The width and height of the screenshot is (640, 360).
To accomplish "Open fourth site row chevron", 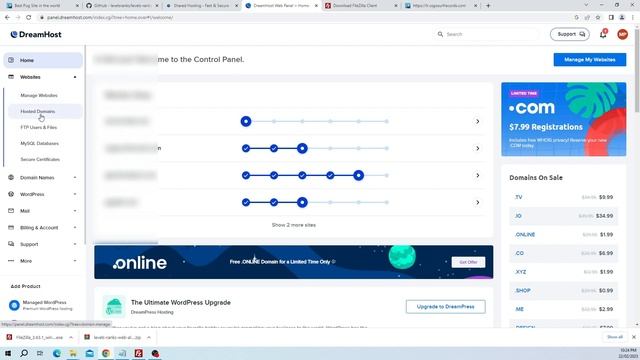I will click(478, 202).
